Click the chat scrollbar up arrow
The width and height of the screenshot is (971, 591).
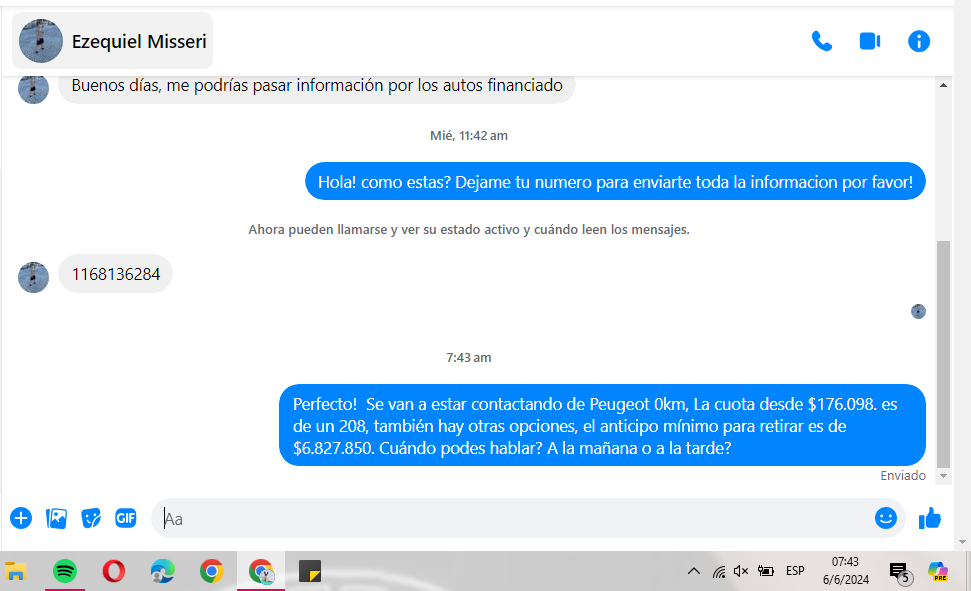(943, 85)
